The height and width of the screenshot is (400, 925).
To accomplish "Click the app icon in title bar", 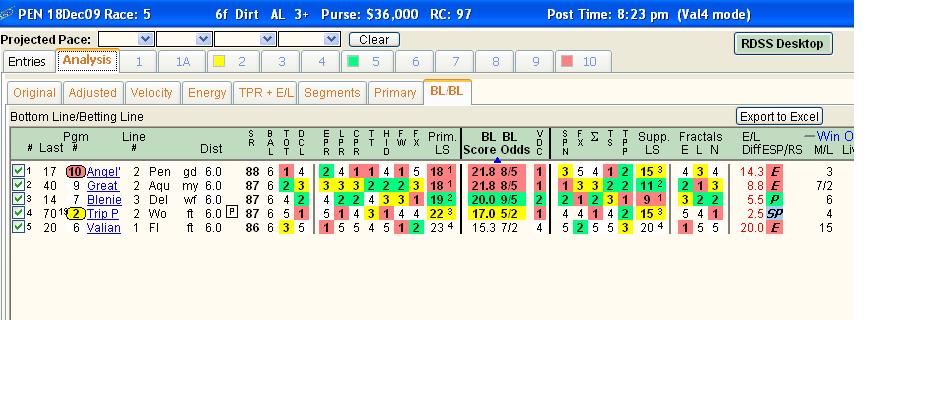I will (7, 14).
